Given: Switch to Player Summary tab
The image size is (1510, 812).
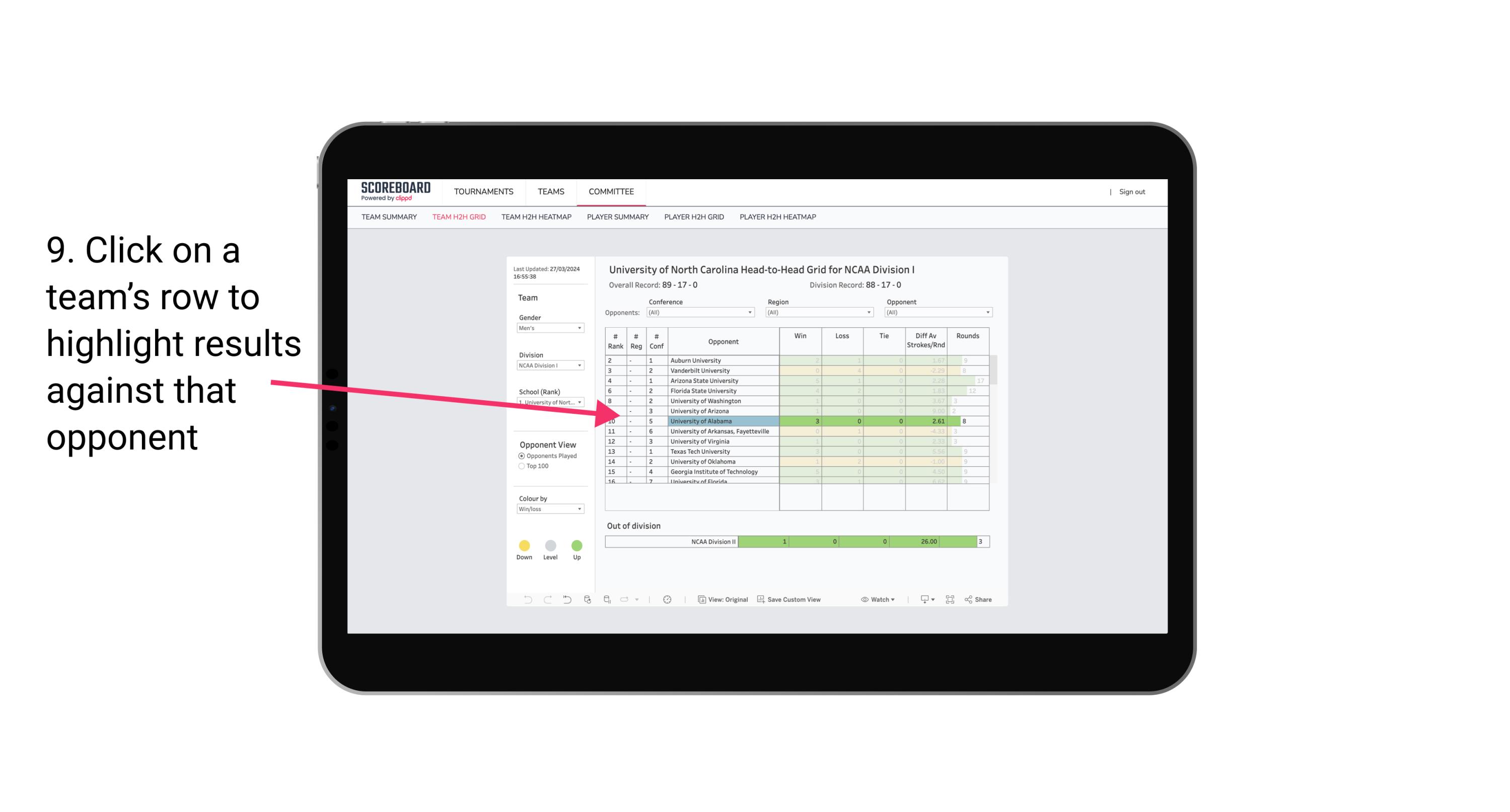Looking at the screenshot, I should coord(617,217).
